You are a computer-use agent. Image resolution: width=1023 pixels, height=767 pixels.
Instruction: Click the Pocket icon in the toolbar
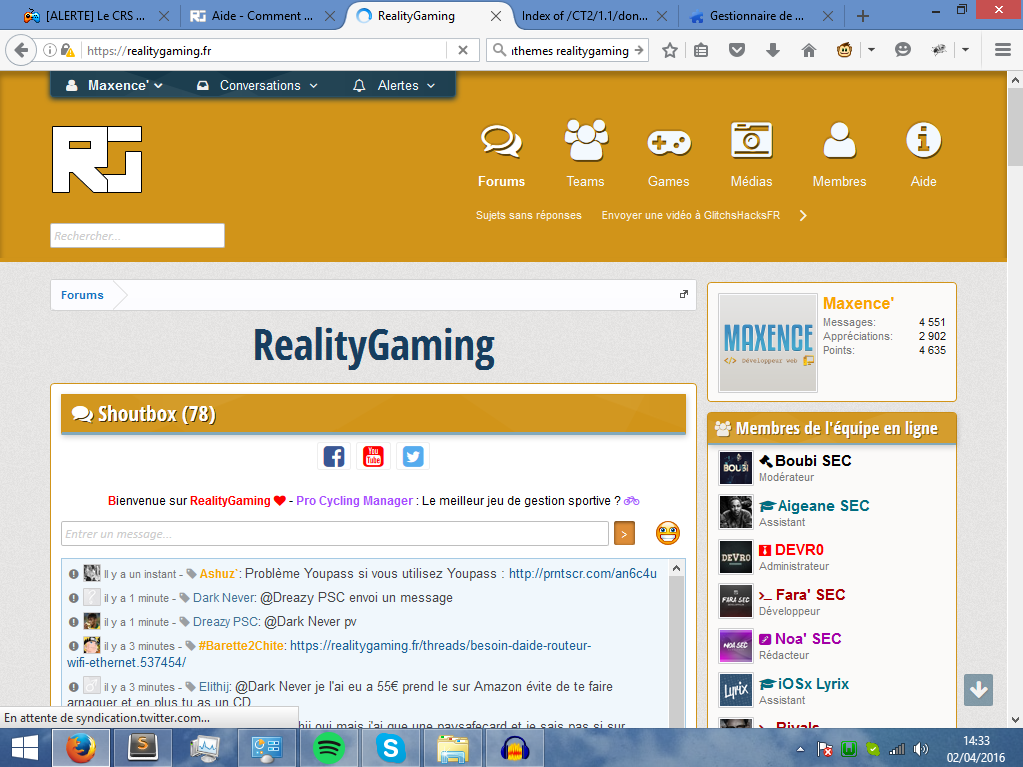[737, 50]
